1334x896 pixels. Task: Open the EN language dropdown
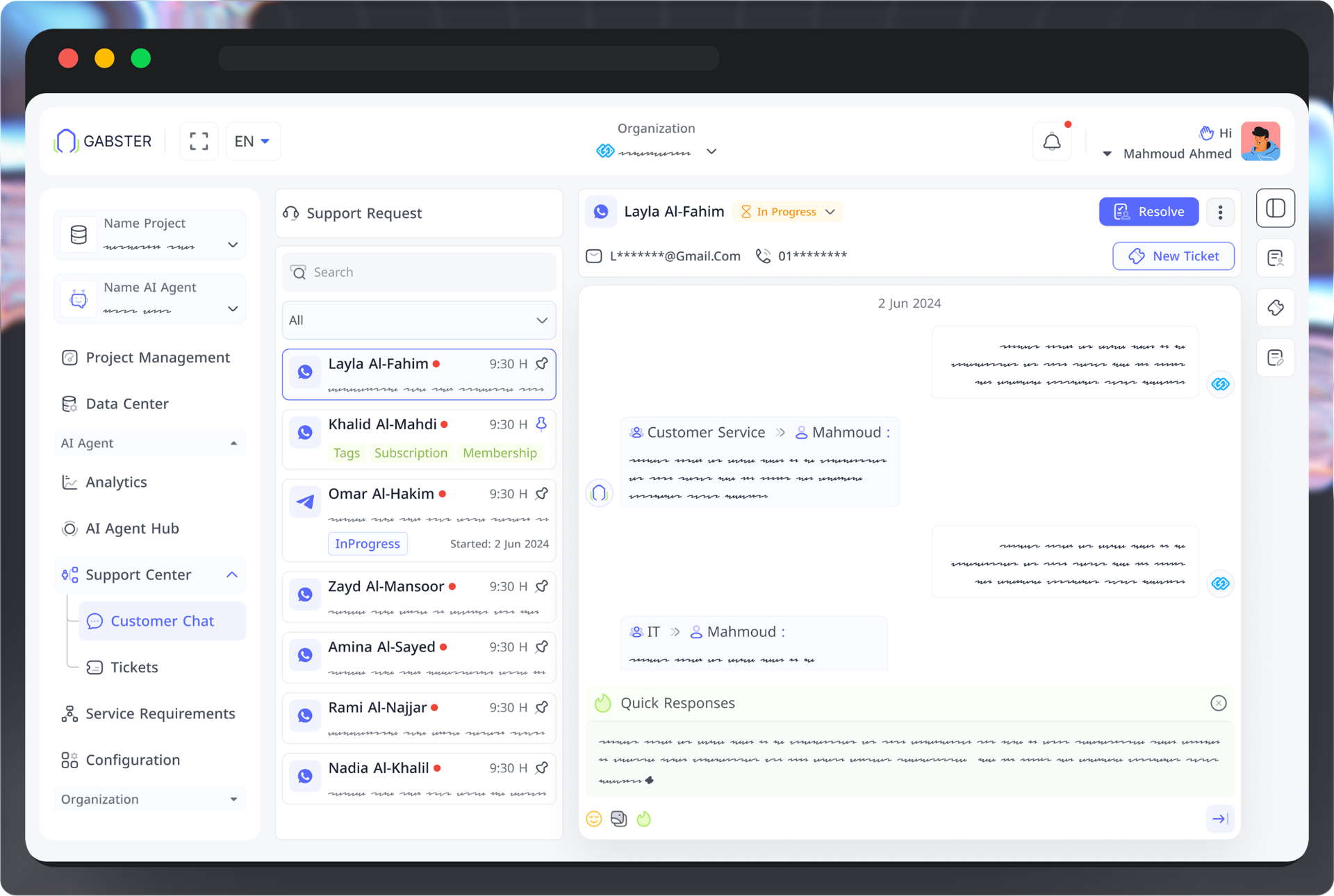pos(253,141)
